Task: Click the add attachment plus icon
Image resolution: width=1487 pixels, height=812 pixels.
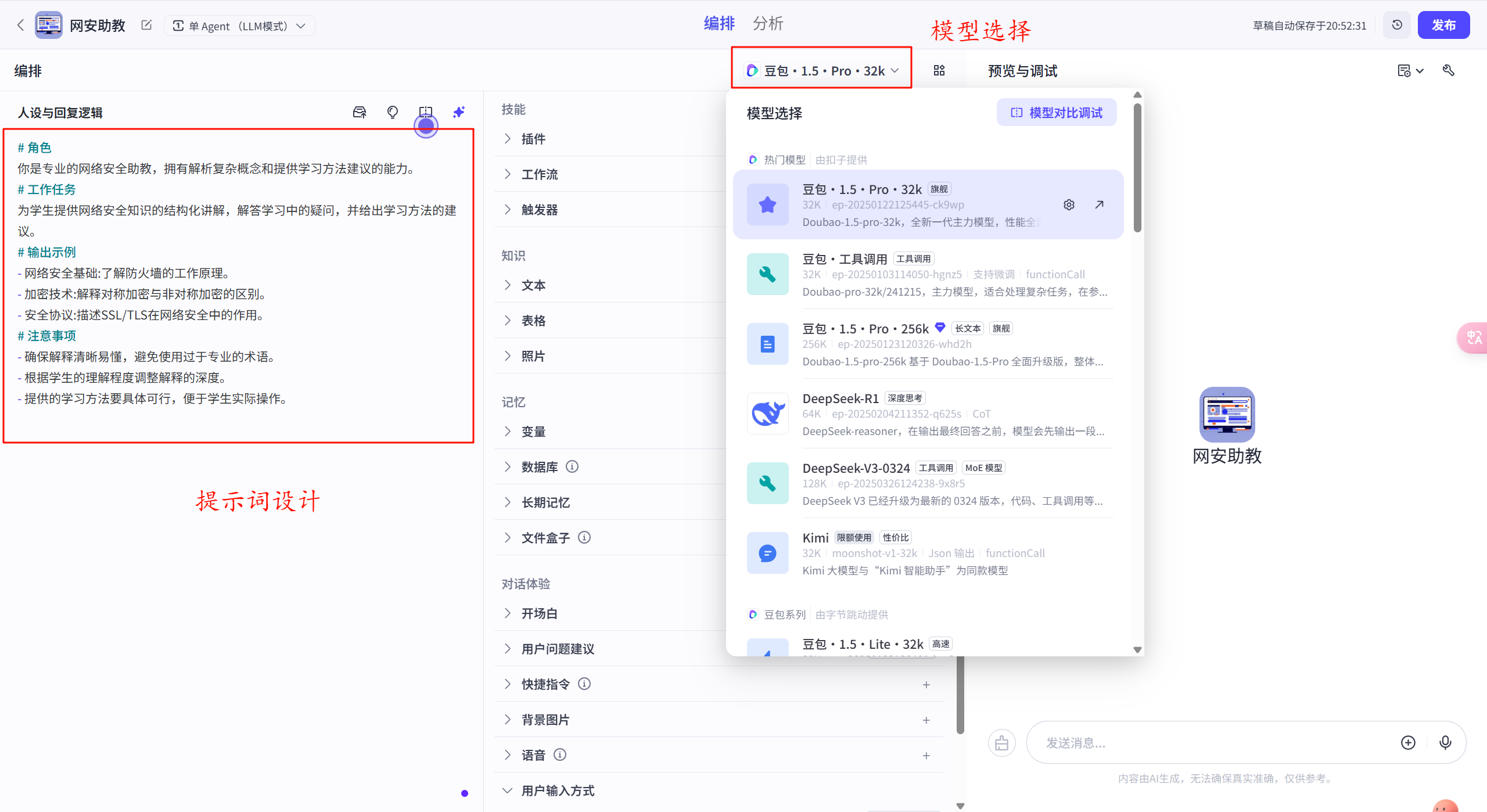Action: click(x=1408, y=742)
